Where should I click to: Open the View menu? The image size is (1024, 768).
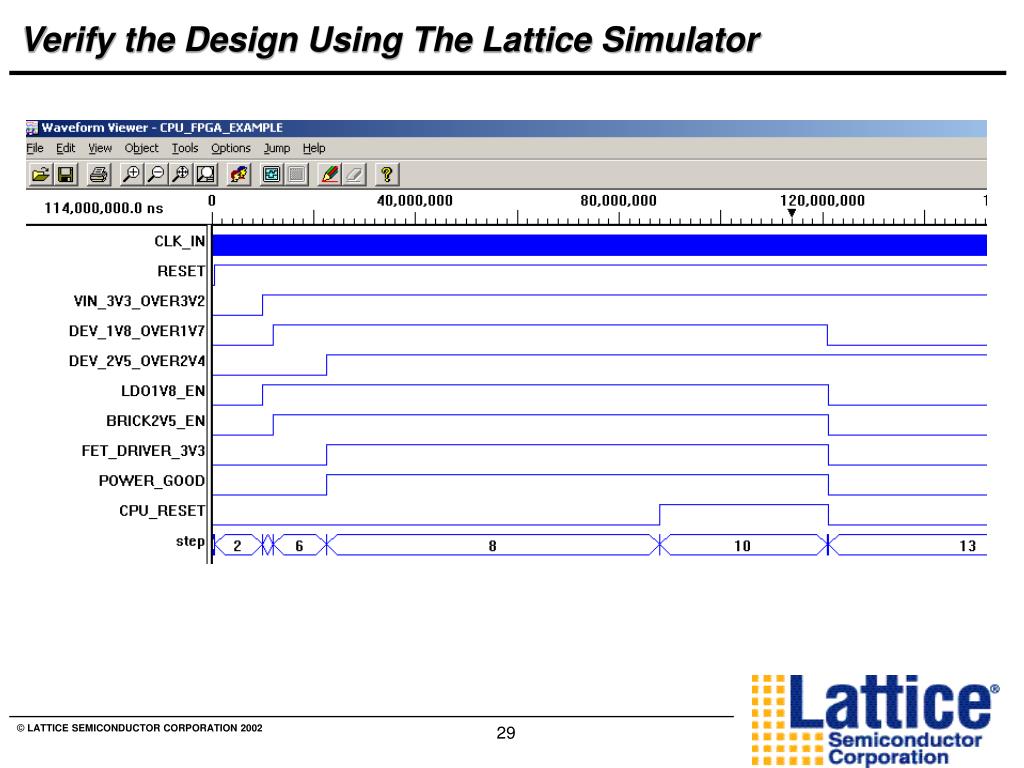click(x=100, y=148)
